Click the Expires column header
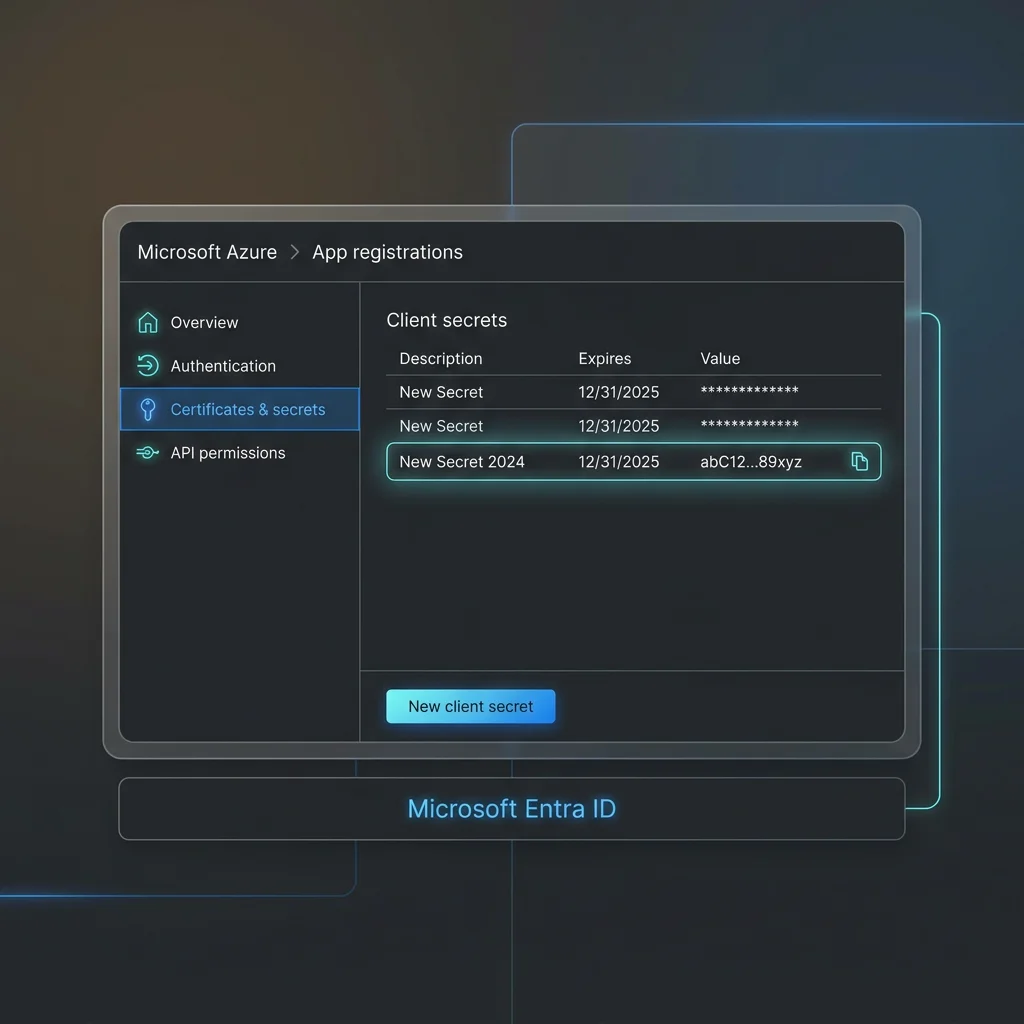 pyautogui.click(x=605, y=359)
